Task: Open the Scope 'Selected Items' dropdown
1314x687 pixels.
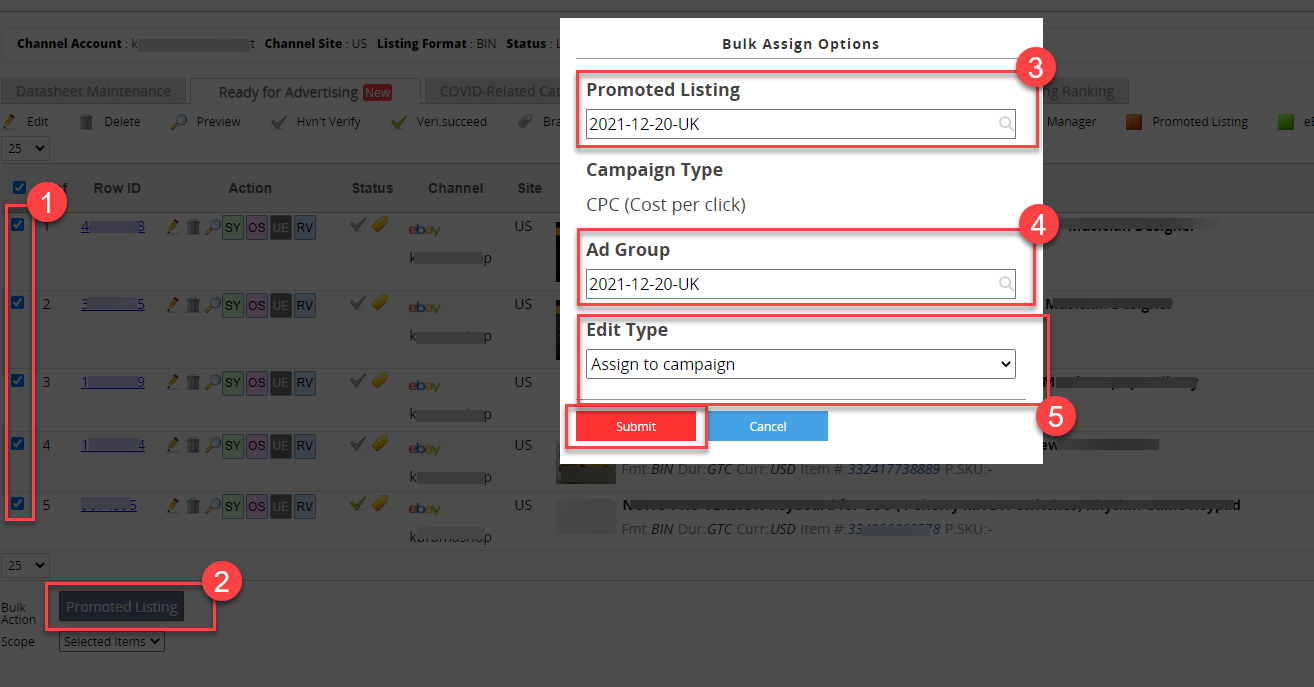Action: (112, 642)
